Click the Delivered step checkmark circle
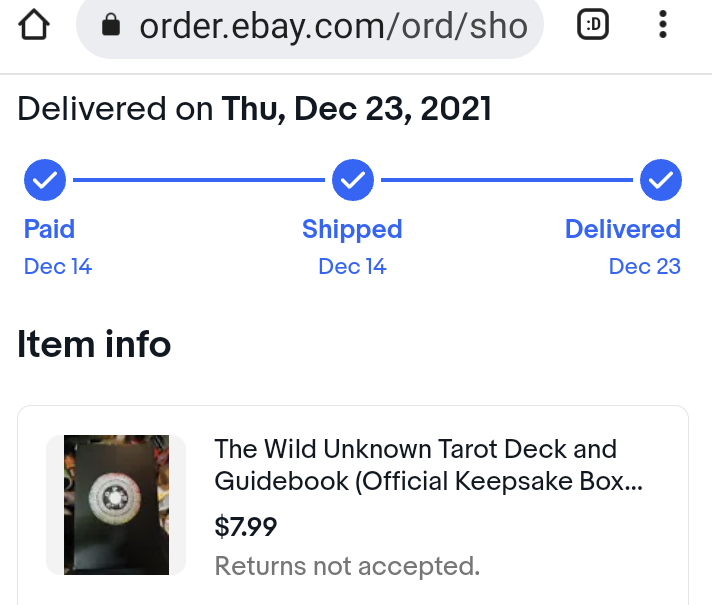Viewport: 712px width, 605px height. pos(660,181)
